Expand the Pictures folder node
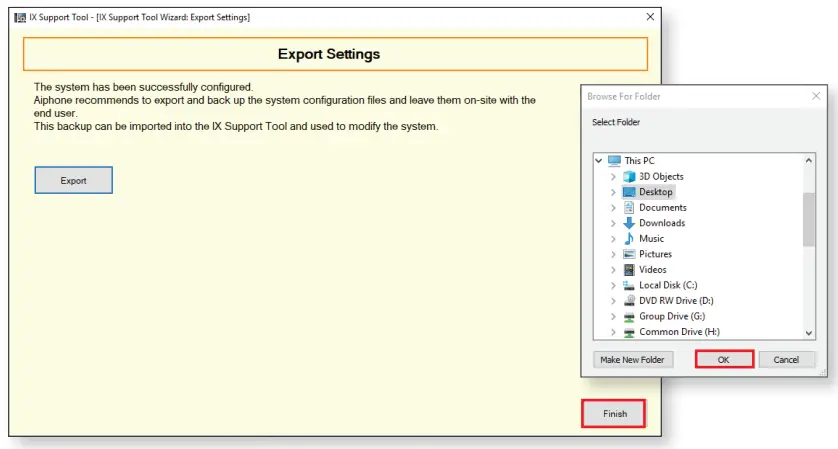Screen dimensions: 838x449 point(614,254)
